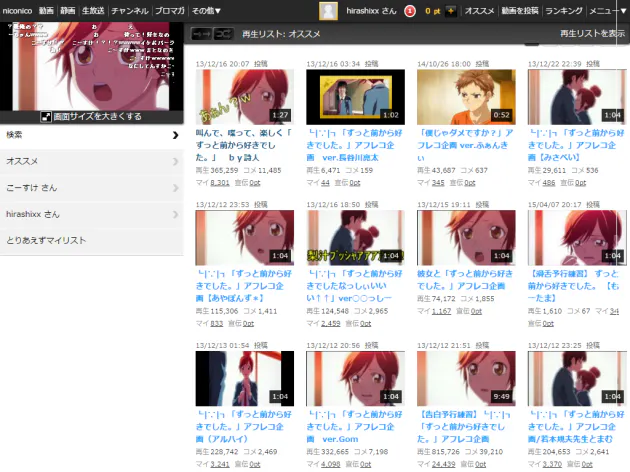Click the enlarge screen size icon

coord(46,117)
